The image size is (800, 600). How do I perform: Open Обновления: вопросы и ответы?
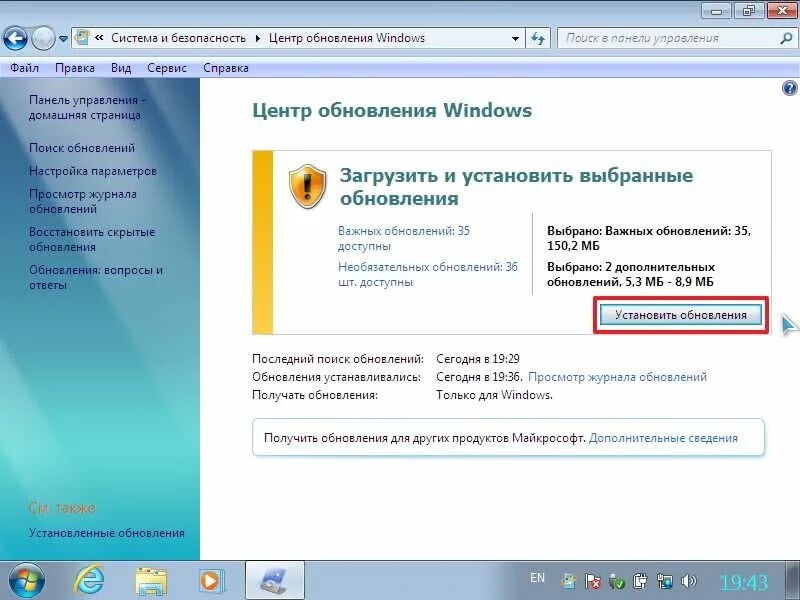tap(96, 278)
